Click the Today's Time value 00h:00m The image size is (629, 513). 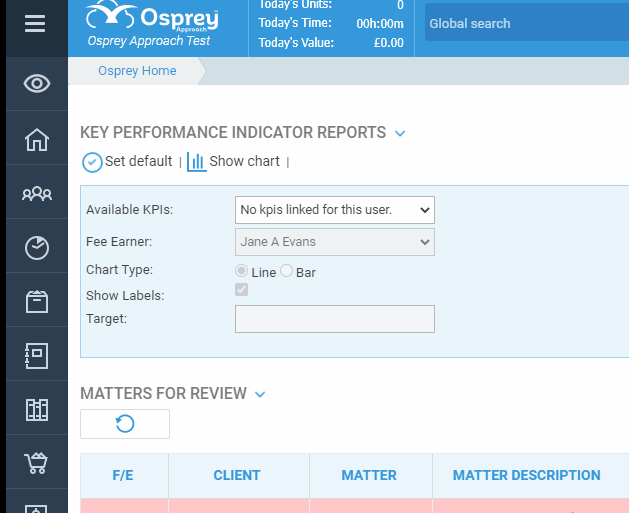click(380, 24)
